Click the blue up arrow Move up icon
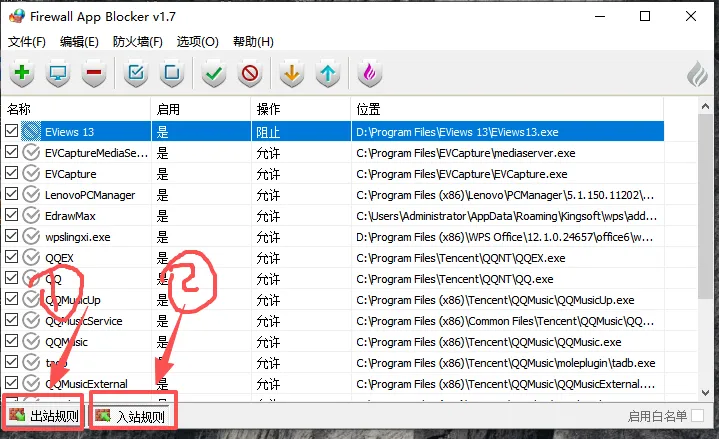 point(328,73)
